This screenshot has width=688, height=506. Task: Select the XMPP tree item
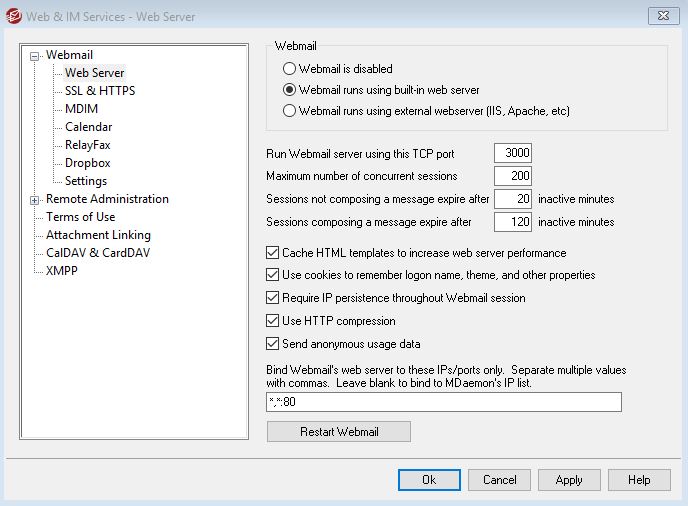click(61, 271)
